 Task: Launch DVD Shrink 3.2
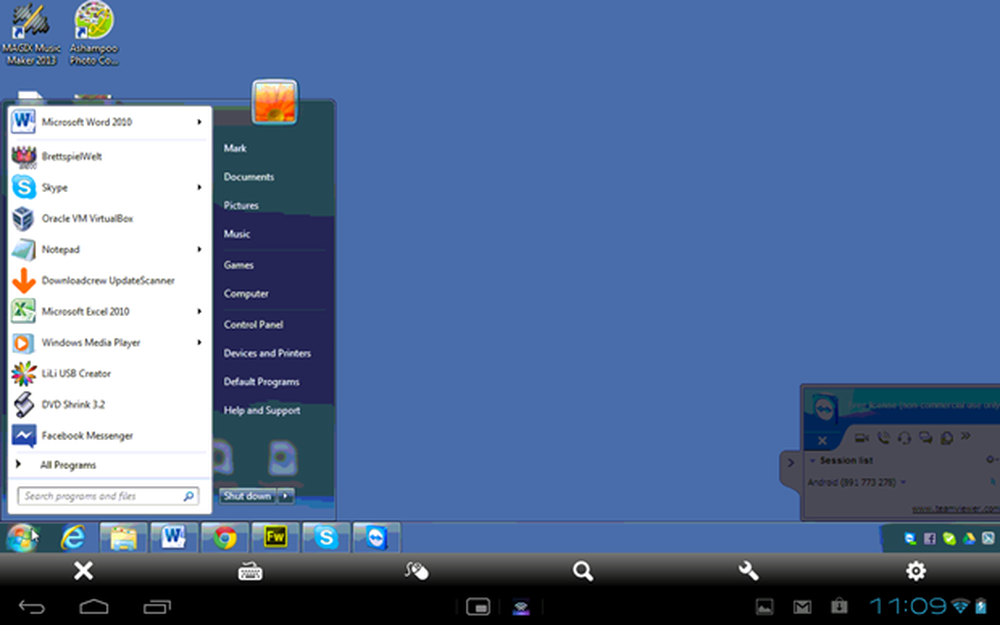pos(108,404)
